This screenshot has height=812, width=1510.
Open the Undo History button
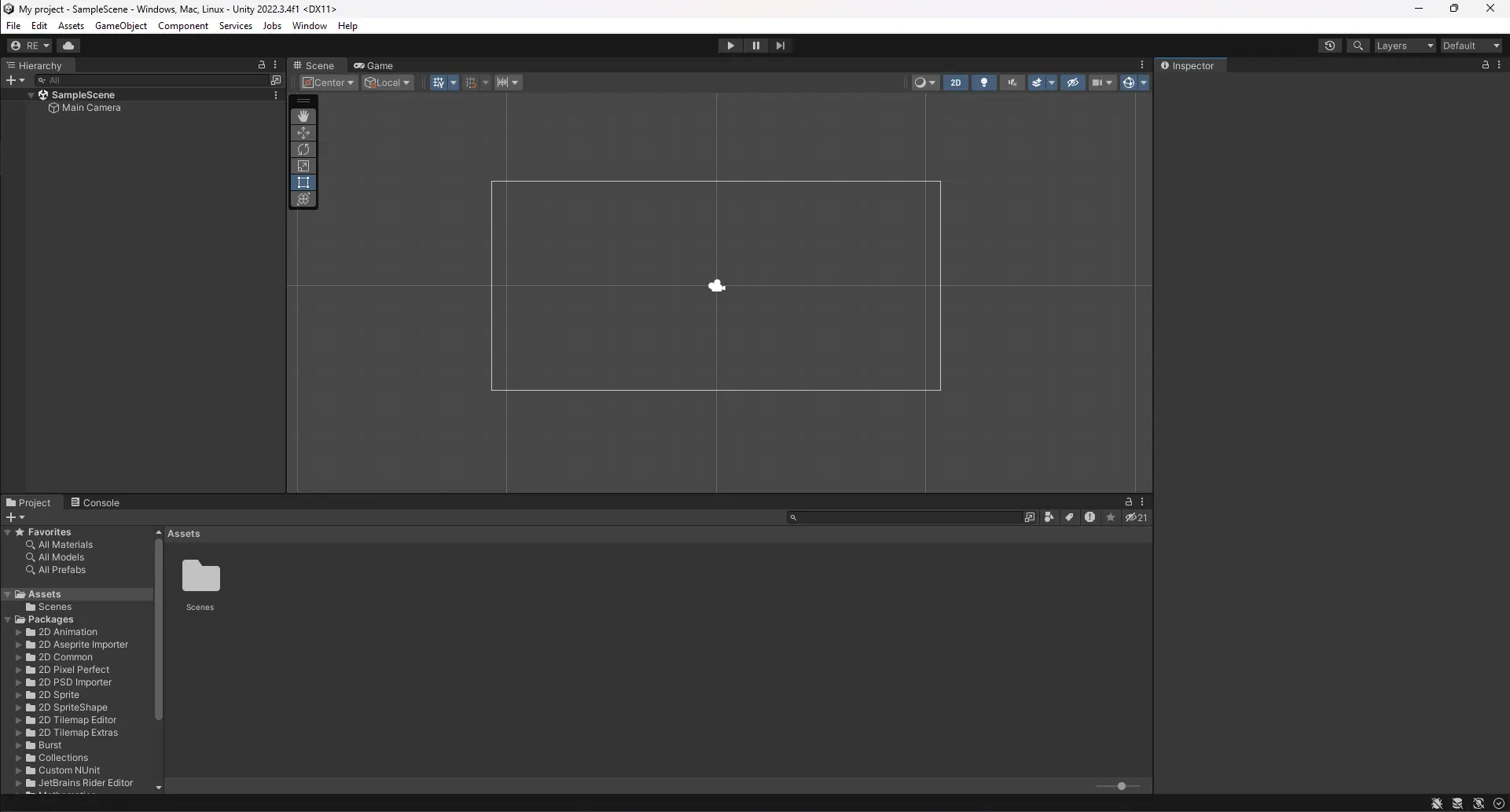coord(1330,46)
